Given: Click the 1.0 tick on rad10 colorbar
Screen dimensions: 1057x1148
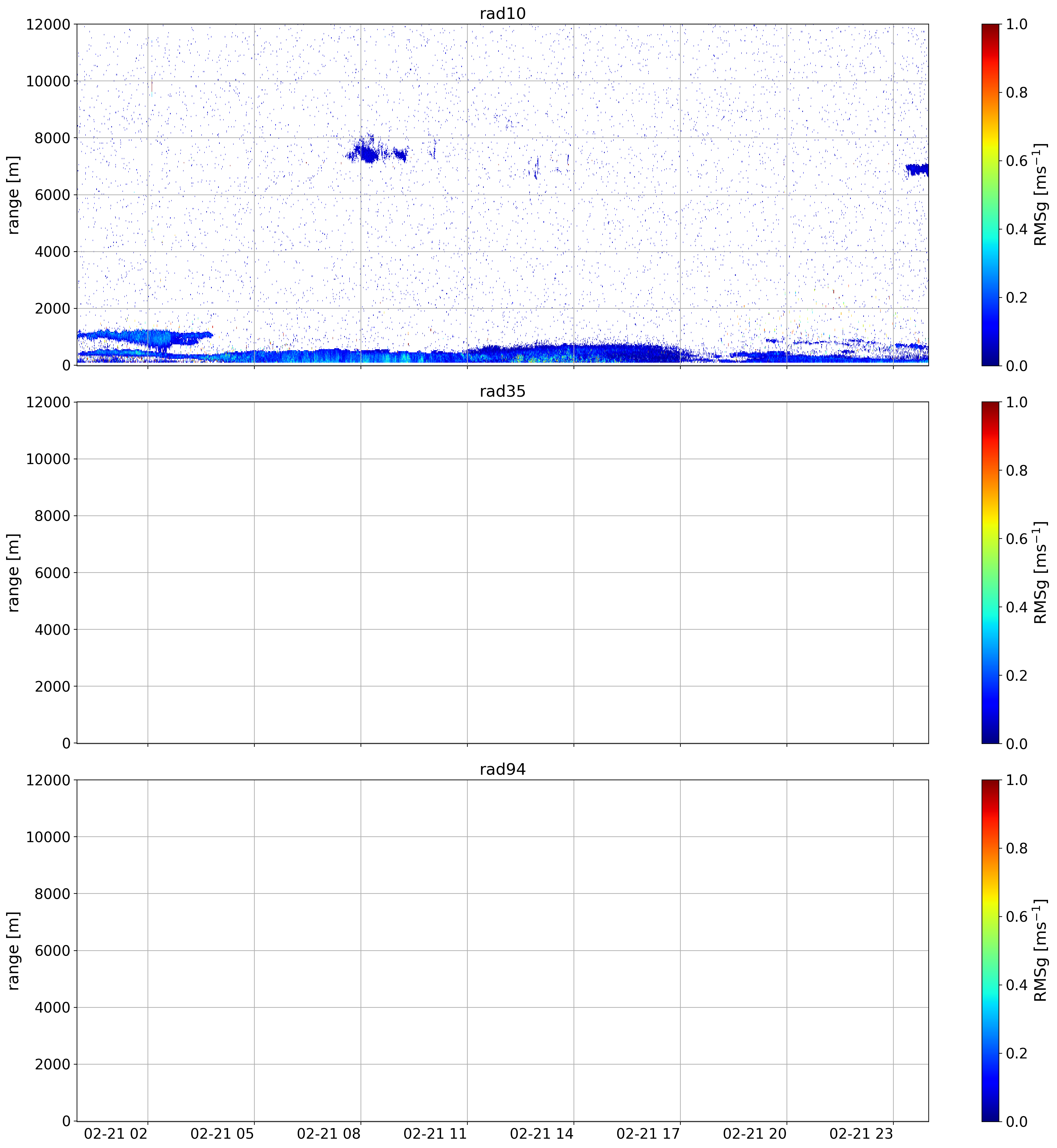Looking at the screenshot, I should [x=1016, y=25].
